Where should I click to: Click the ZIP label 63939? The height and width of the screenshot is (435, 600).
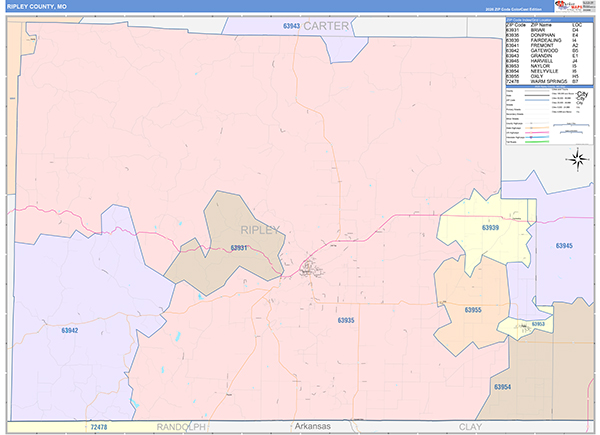pyautogui.click(x=491, y=228)
